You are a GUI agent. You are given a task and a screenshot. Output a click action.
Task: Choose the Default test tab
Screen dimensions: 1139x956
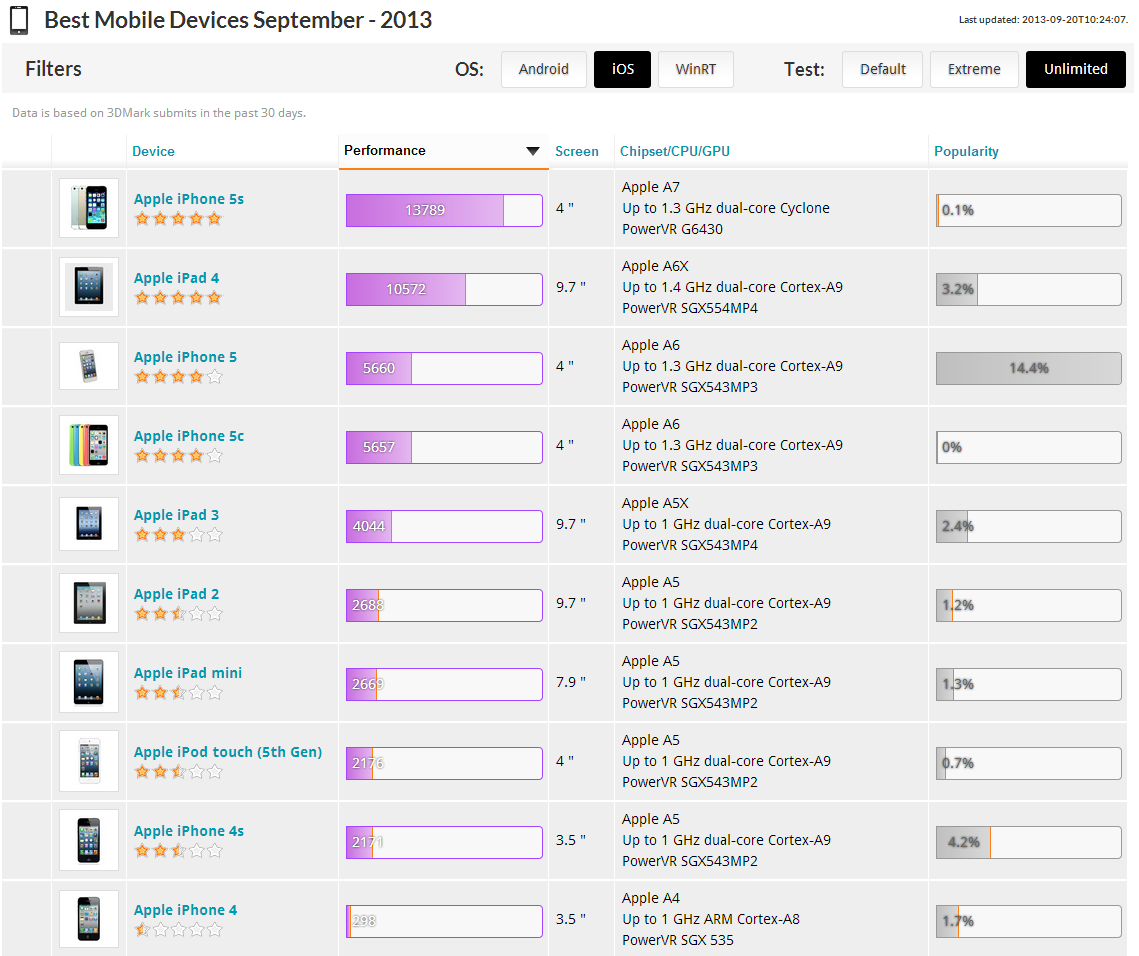coord(883,70)
